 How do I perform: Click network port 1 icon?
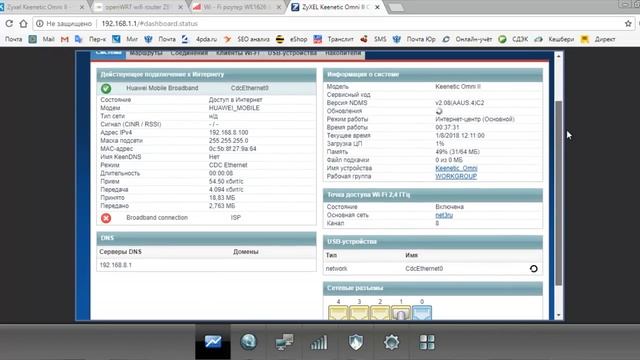(x=401, y=313)
